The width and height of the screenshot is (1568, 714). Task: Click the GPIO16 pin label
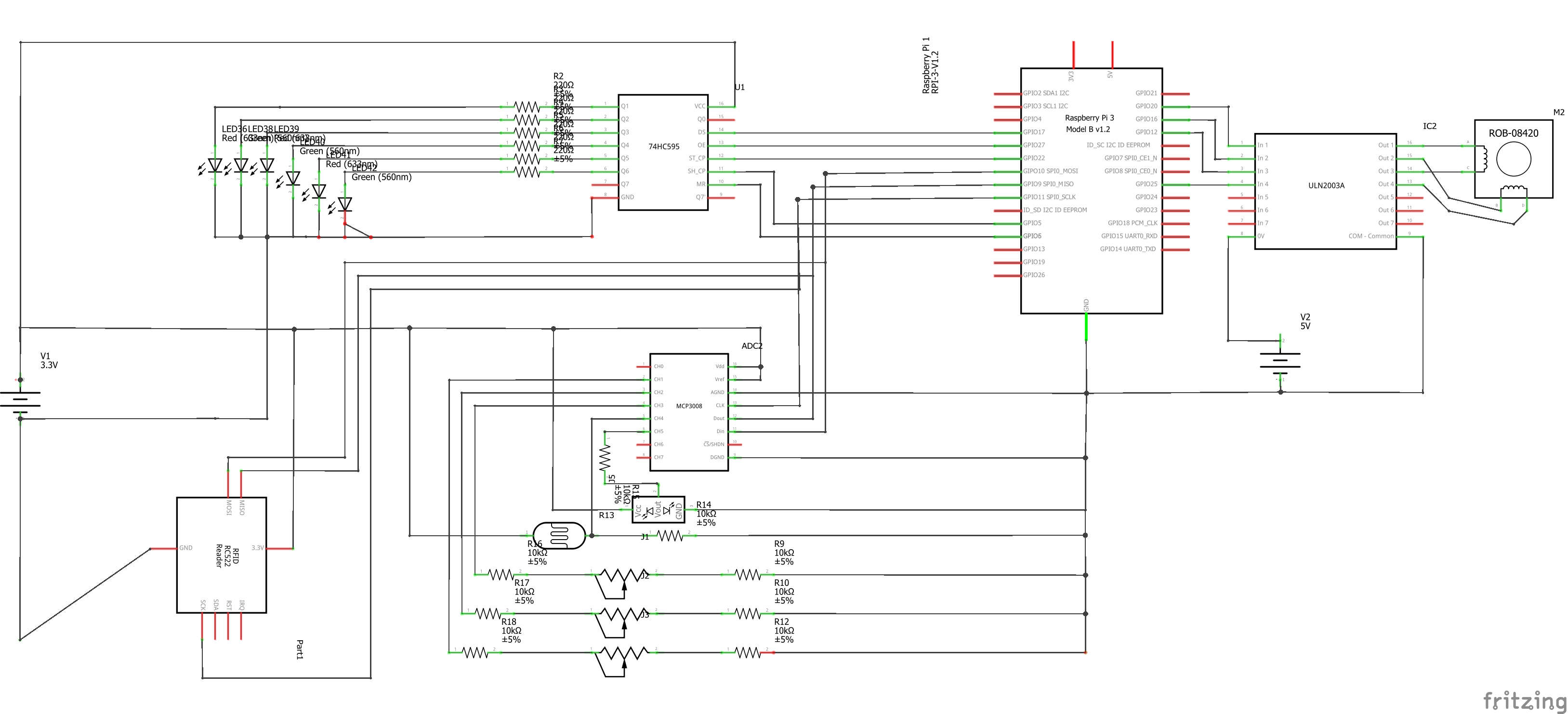point(1146,119)
